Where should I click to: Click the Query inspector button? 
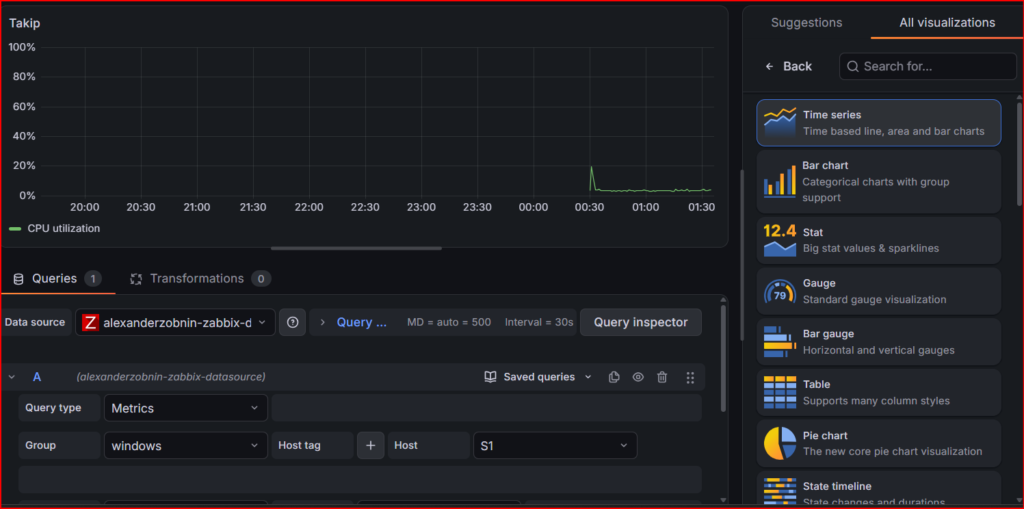[x=641, y=322]
